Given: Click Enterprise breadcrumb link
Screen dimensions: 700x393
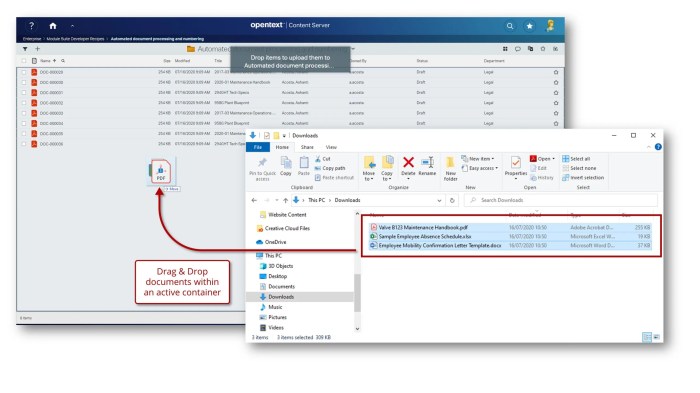Looking at the screenshot, I should pos(32,39).
